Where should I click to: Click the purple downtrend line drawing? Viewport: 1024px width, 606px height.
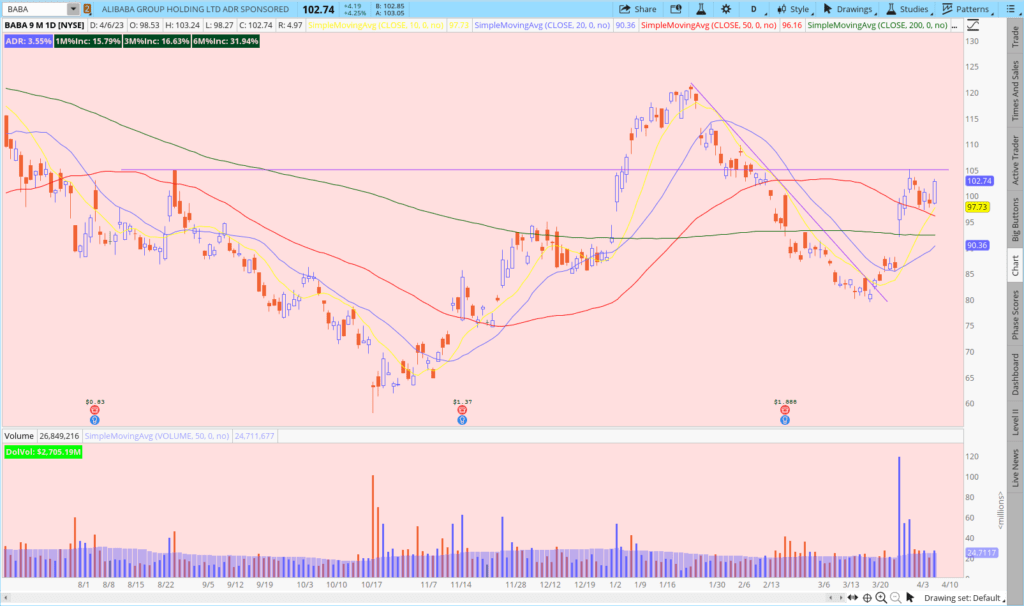(x=790, y=194)
